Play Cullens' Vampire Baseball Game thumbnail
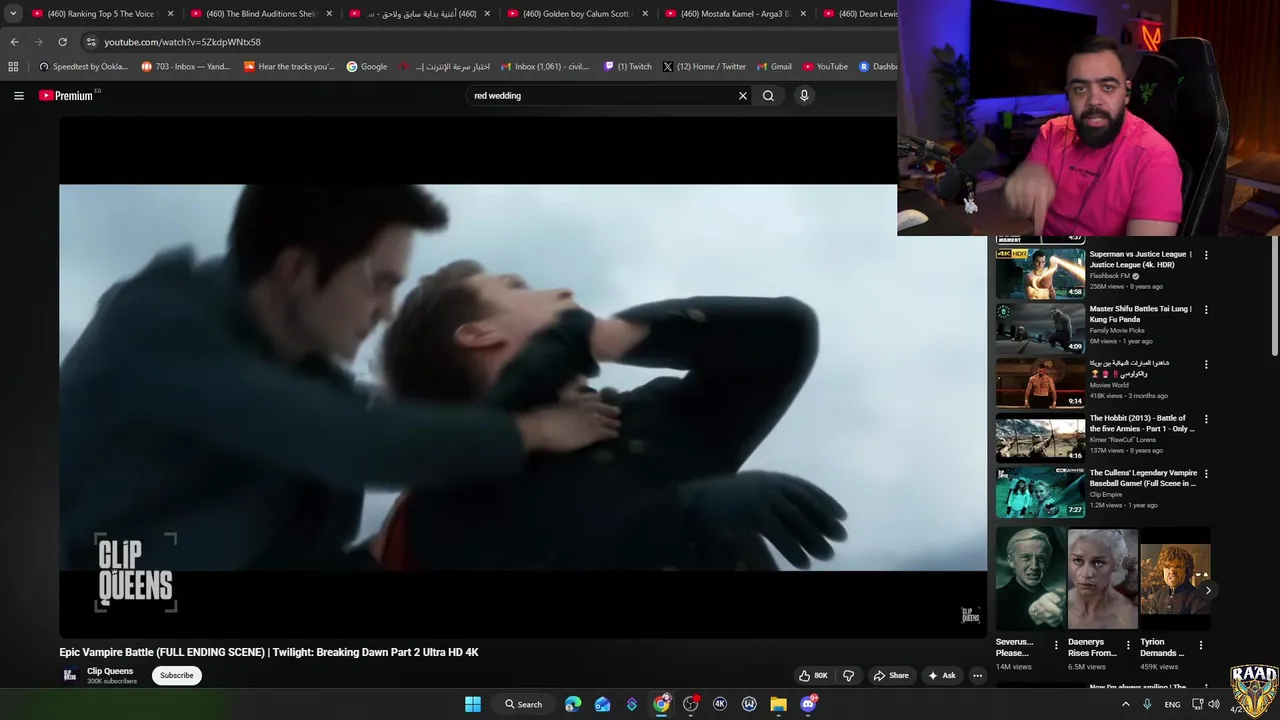The width and height of the screenshot is (1280, 720). click(x=1040, y=492)
